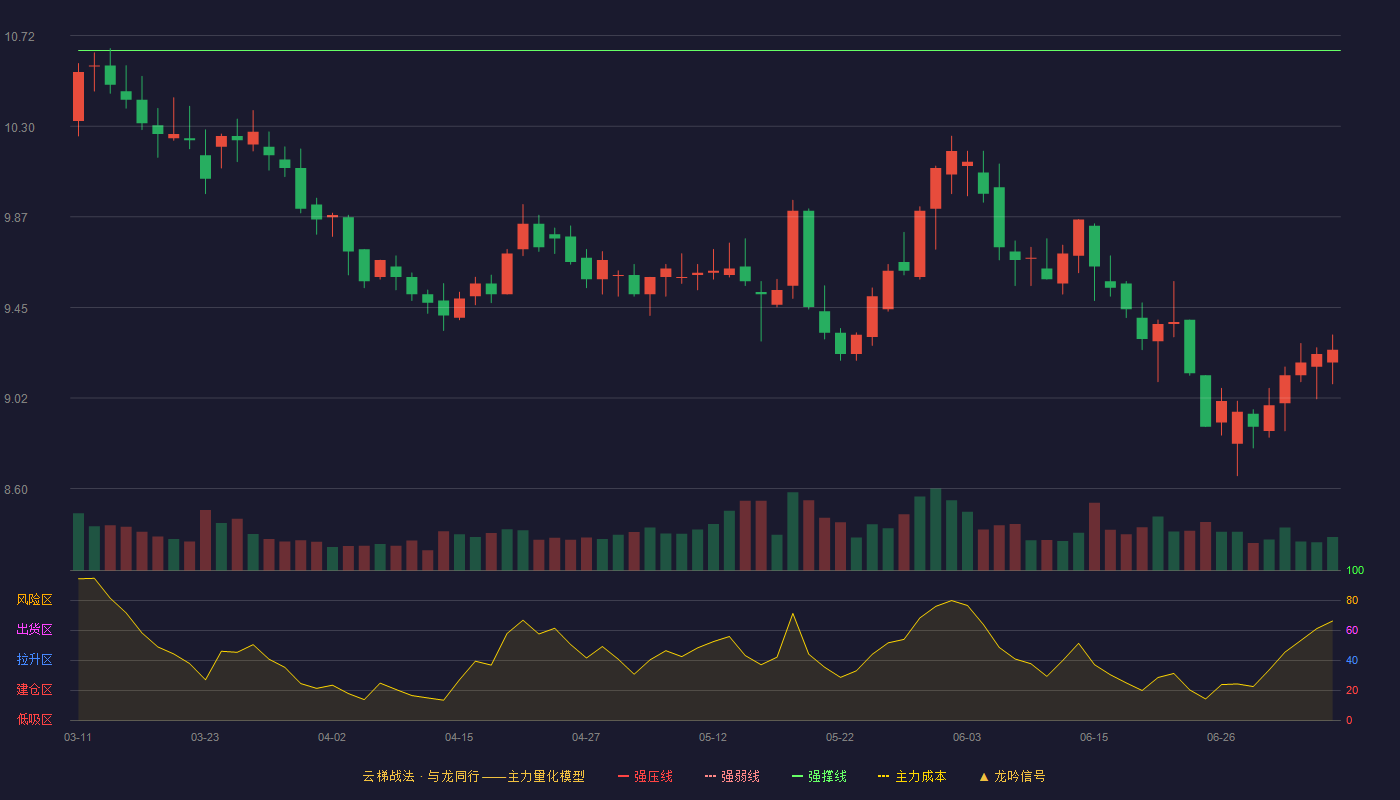This screenshot has width=1400, height=800.
Task: Select the 80 indicator scale value
Action: click(1352, 601)
